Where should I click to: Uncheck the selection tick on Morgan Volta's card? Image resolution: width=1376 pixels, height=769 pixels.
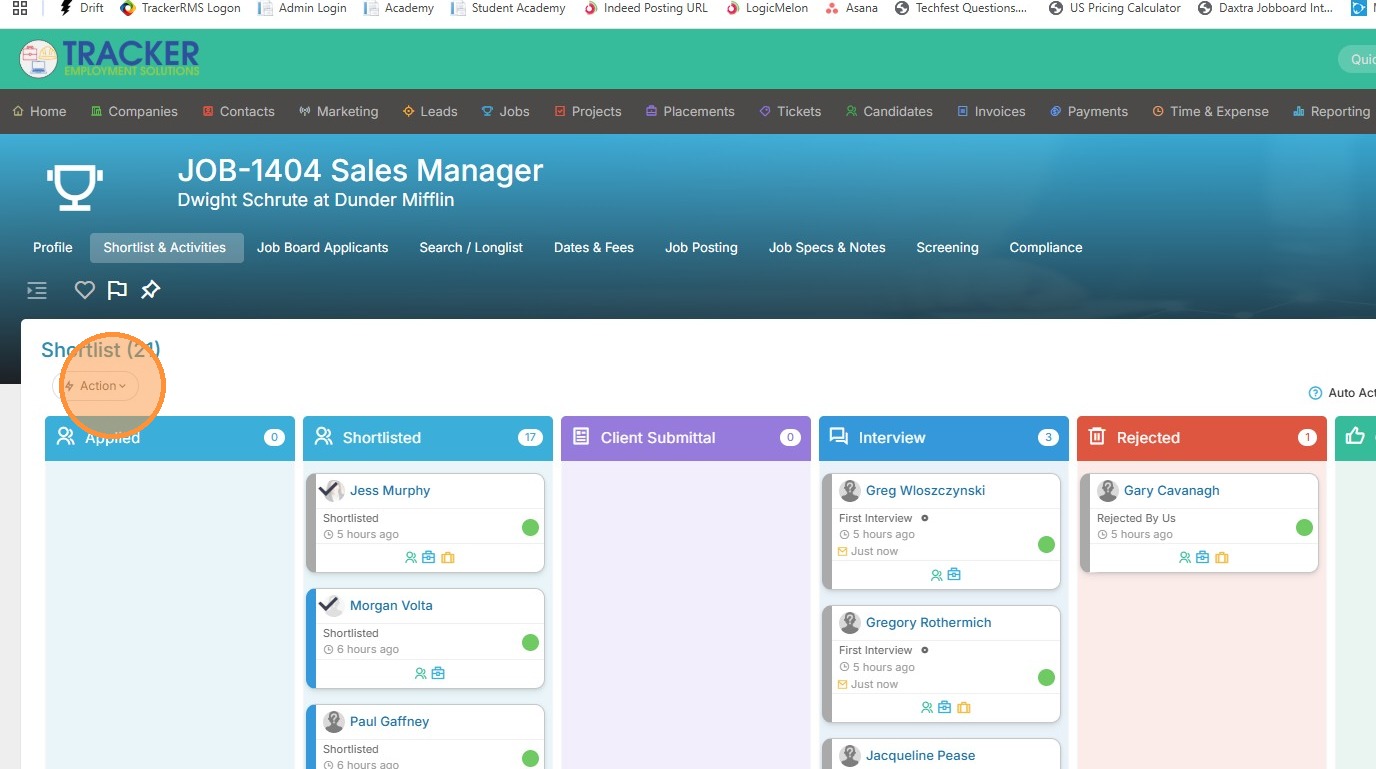point(331,605)
